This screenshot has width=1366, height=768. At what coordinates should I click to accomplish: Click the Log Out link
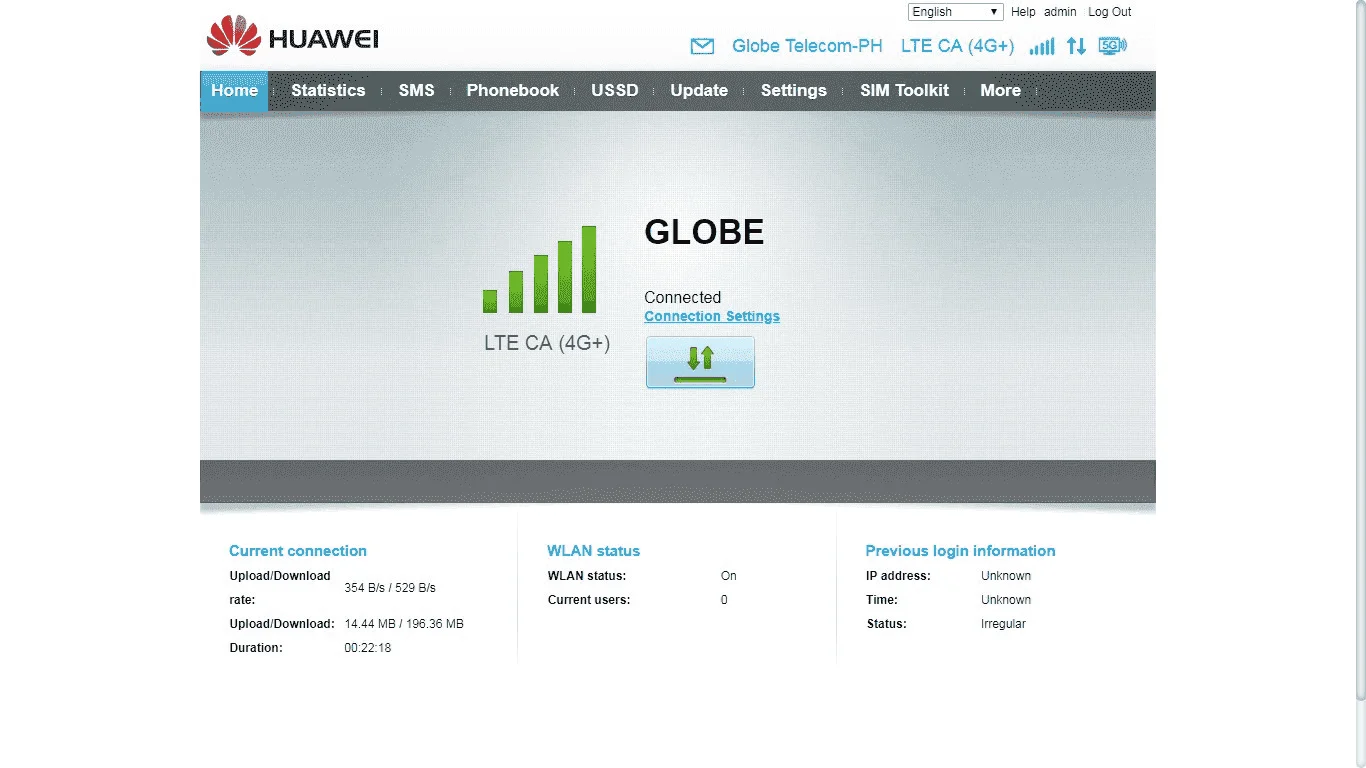1110,12
